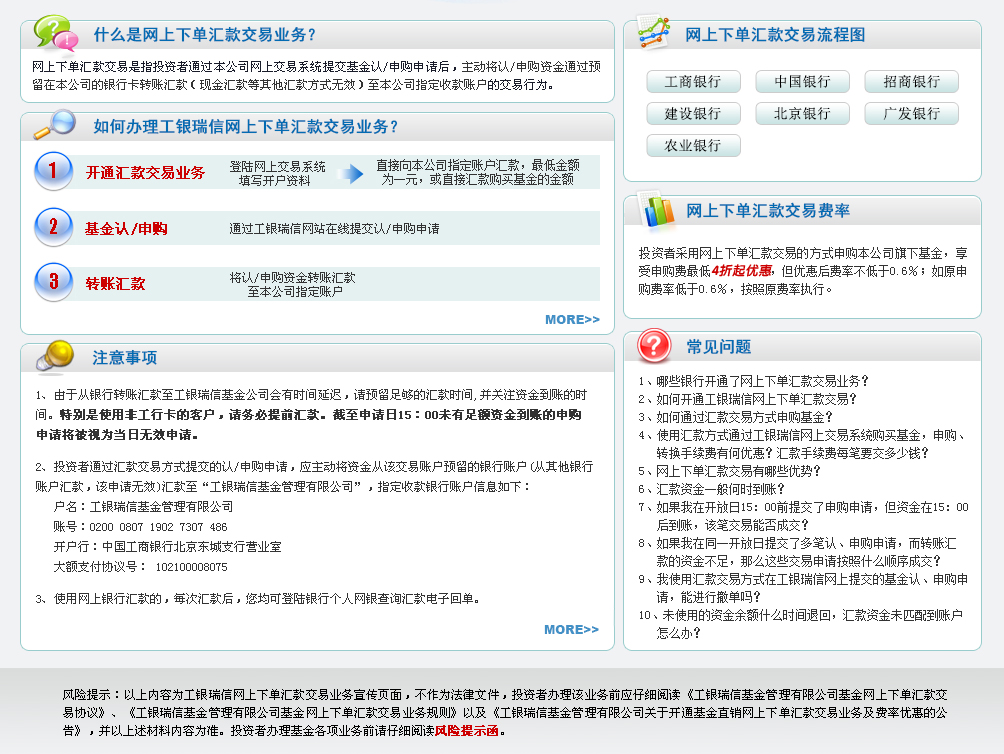Open MORE link in the 注意事项 section
Screen dimensions: 1004x754
pos(572,630)
